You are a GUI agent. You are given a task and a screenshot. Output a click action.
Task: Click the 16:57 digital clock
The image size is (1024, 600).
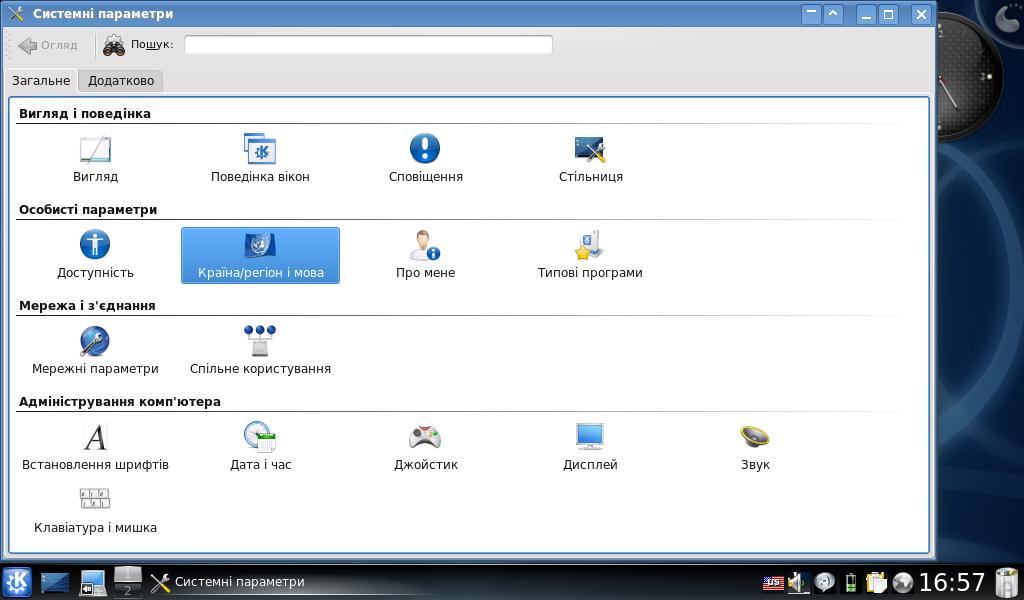(x=952, y=582)
